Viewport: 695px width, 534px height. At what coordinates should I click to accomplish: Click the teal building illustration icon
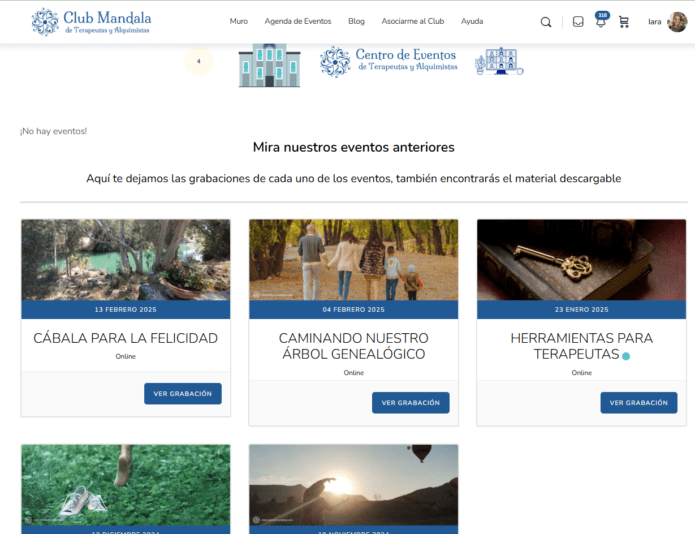coord(269,65)
